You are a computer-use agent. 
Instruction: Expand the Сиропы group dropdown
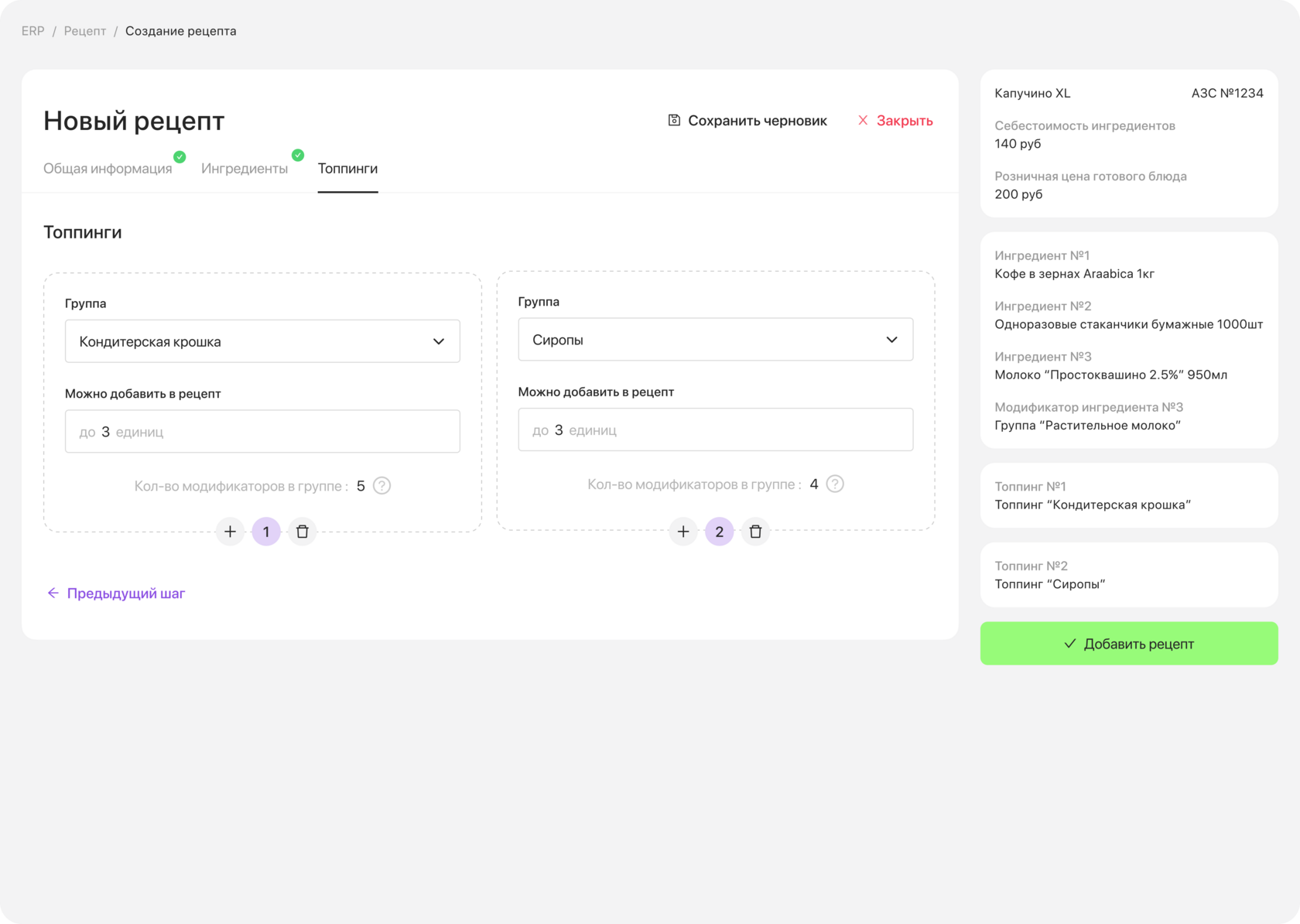(x=715, y=340)
